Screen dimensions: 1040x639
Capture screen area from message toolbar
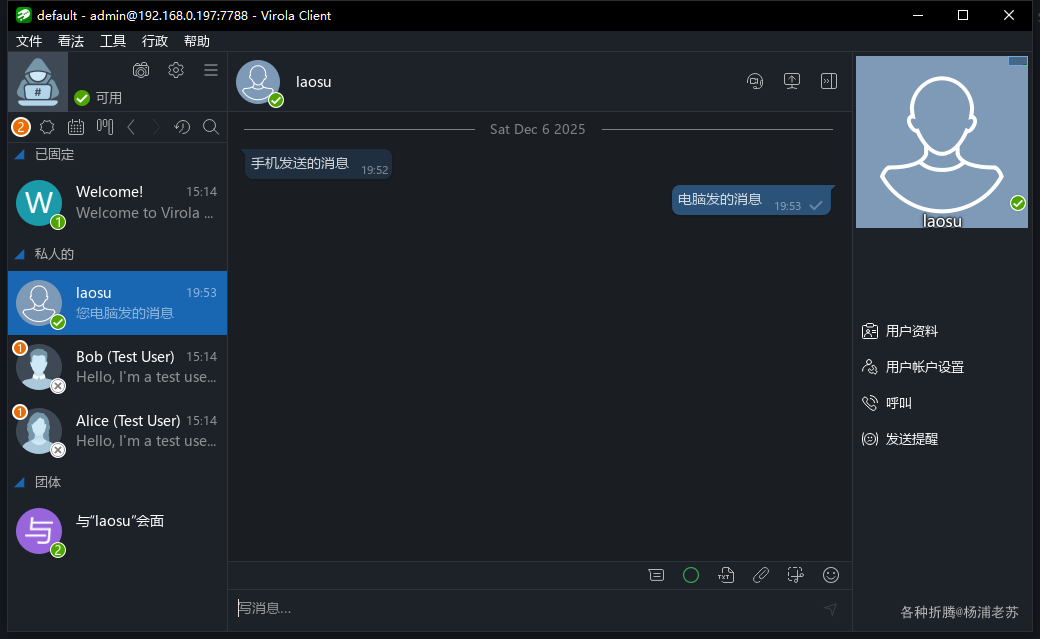point(795,575)
